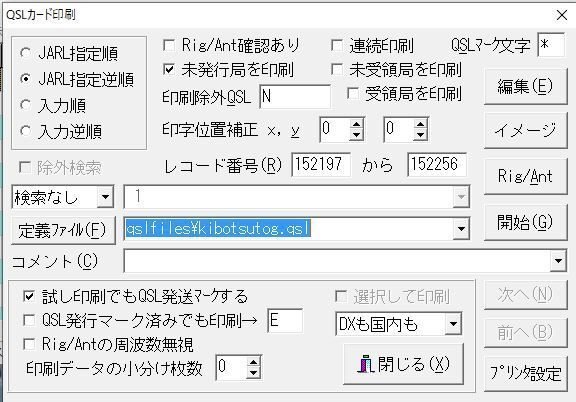Image resolution: width=576 pixels, height=402 pixels.
Task: Open the イメージ preview button
Action: pyautogui.click(x=525, y=130)
